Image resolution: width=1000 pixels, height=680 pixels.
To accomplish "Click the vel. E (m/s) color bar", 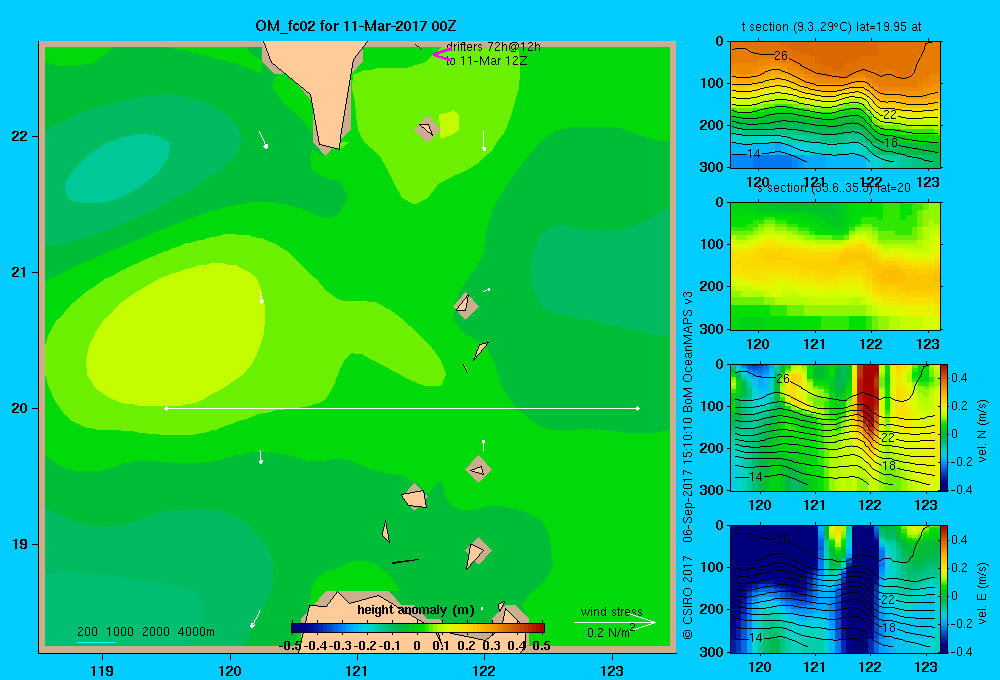I will pyautogui.click(x=945, y=589).
